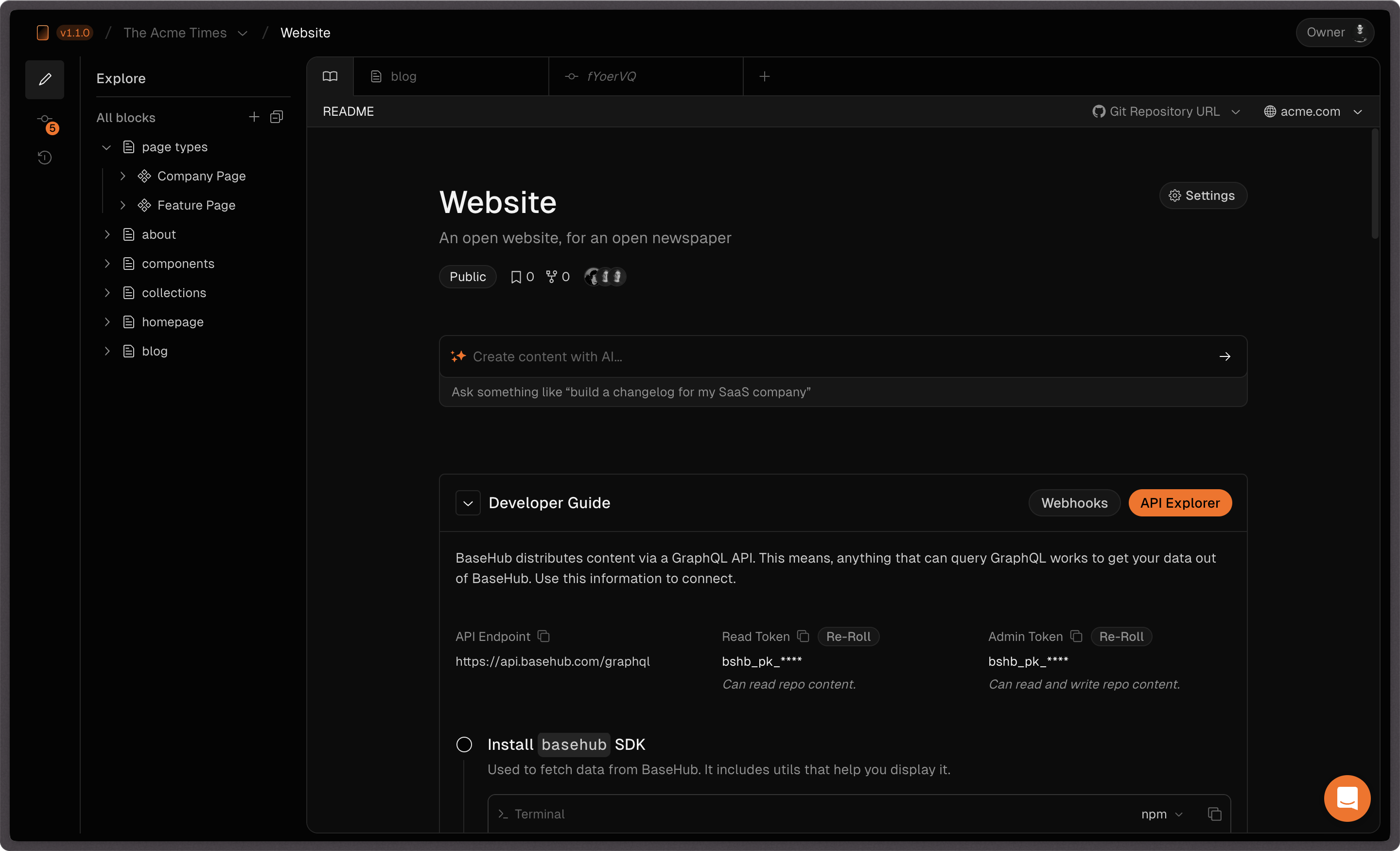
Task: Submit AI prompt with arrow icon
Action: tap(1225, 356)
